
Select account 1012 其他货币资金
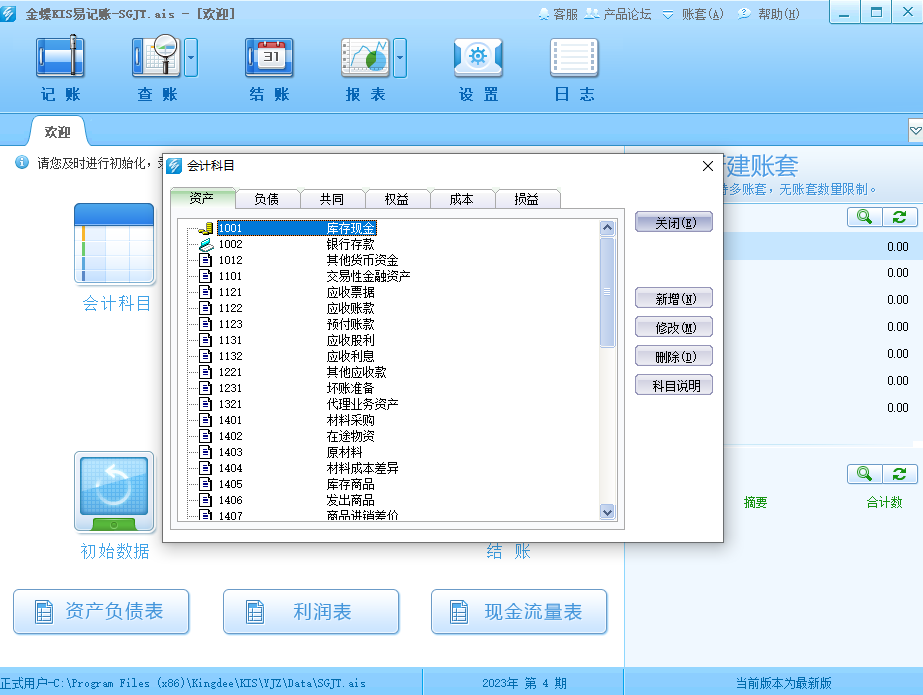308,260
